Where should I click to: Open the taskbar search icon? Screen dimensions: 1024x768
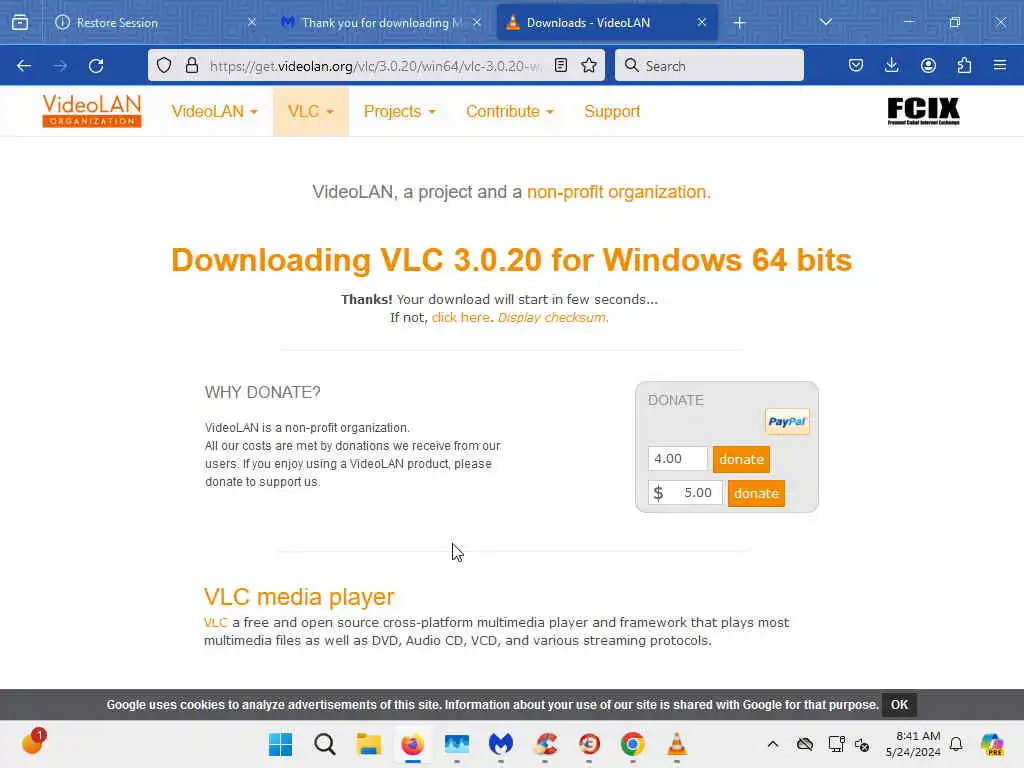coord(325,744)
